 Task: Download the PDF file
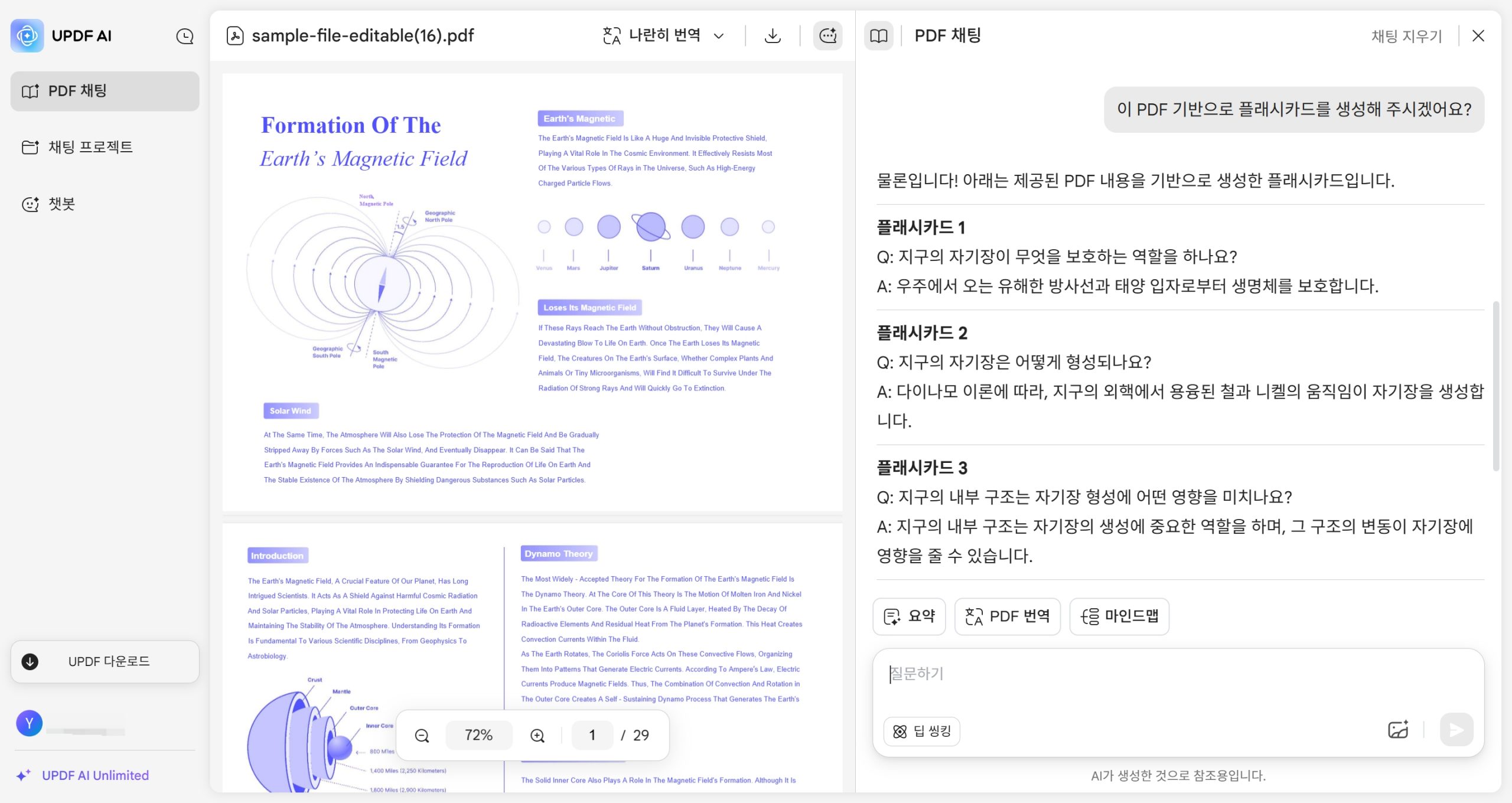(772, 35)
